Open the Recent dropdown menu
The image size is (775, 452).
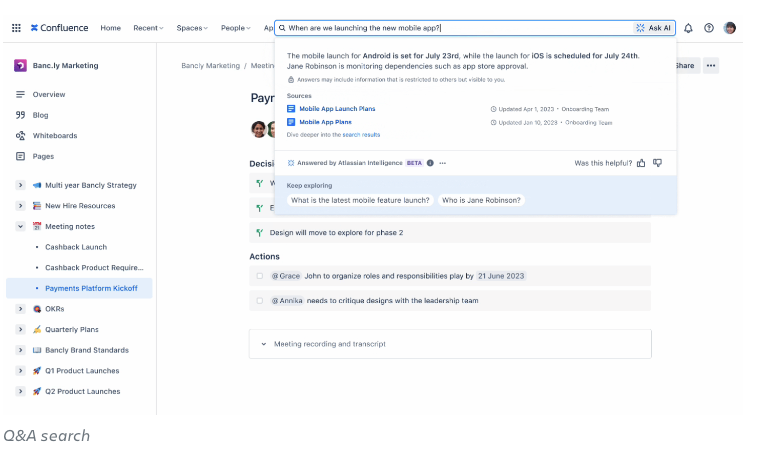(148, 28)
